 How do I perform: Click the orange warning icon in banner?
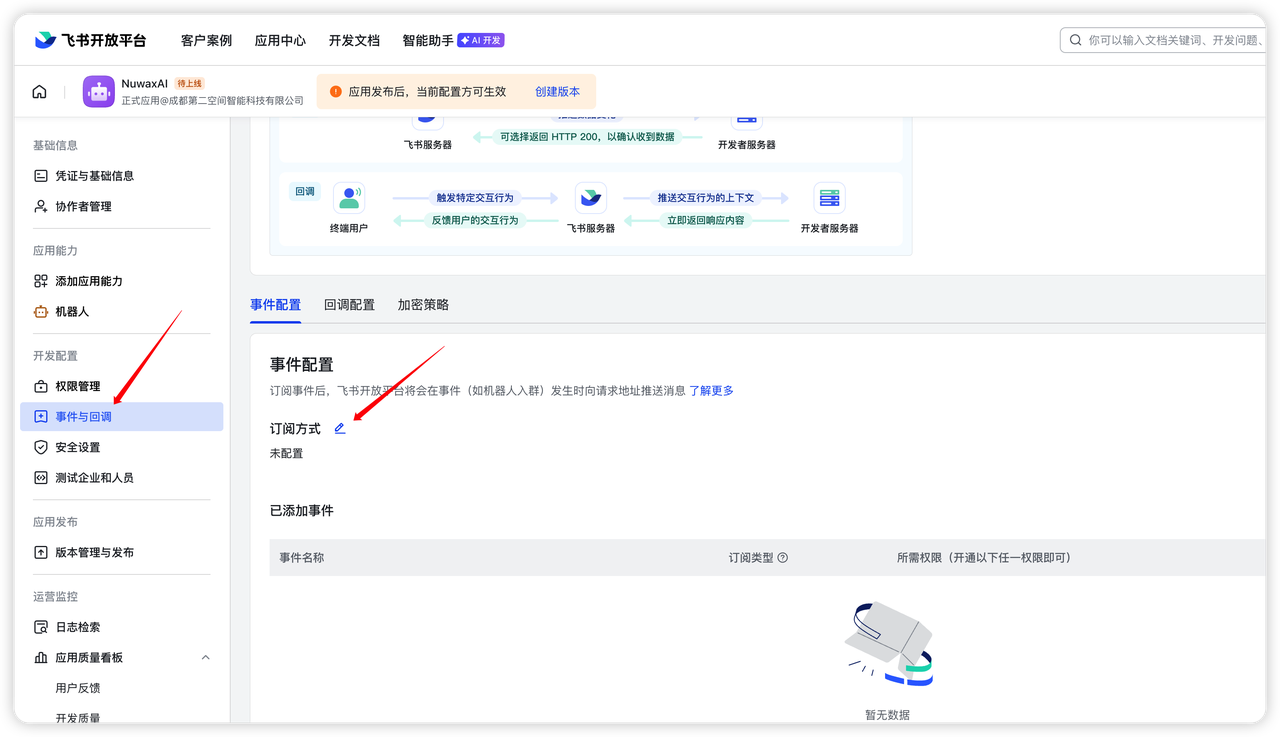coord(335,91)
